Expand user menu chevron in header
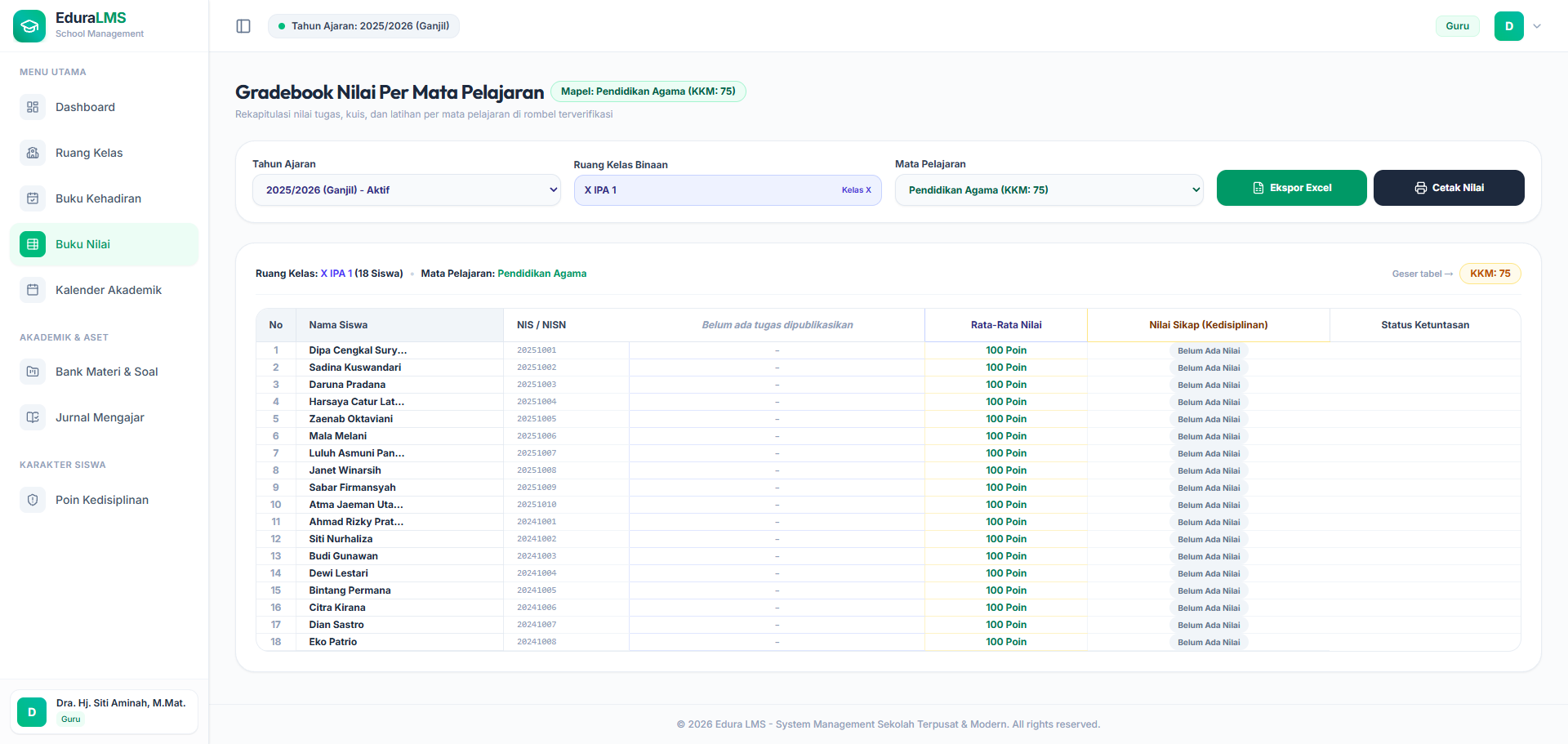The image size is (1568, 744). click(x=1537, y=26)
